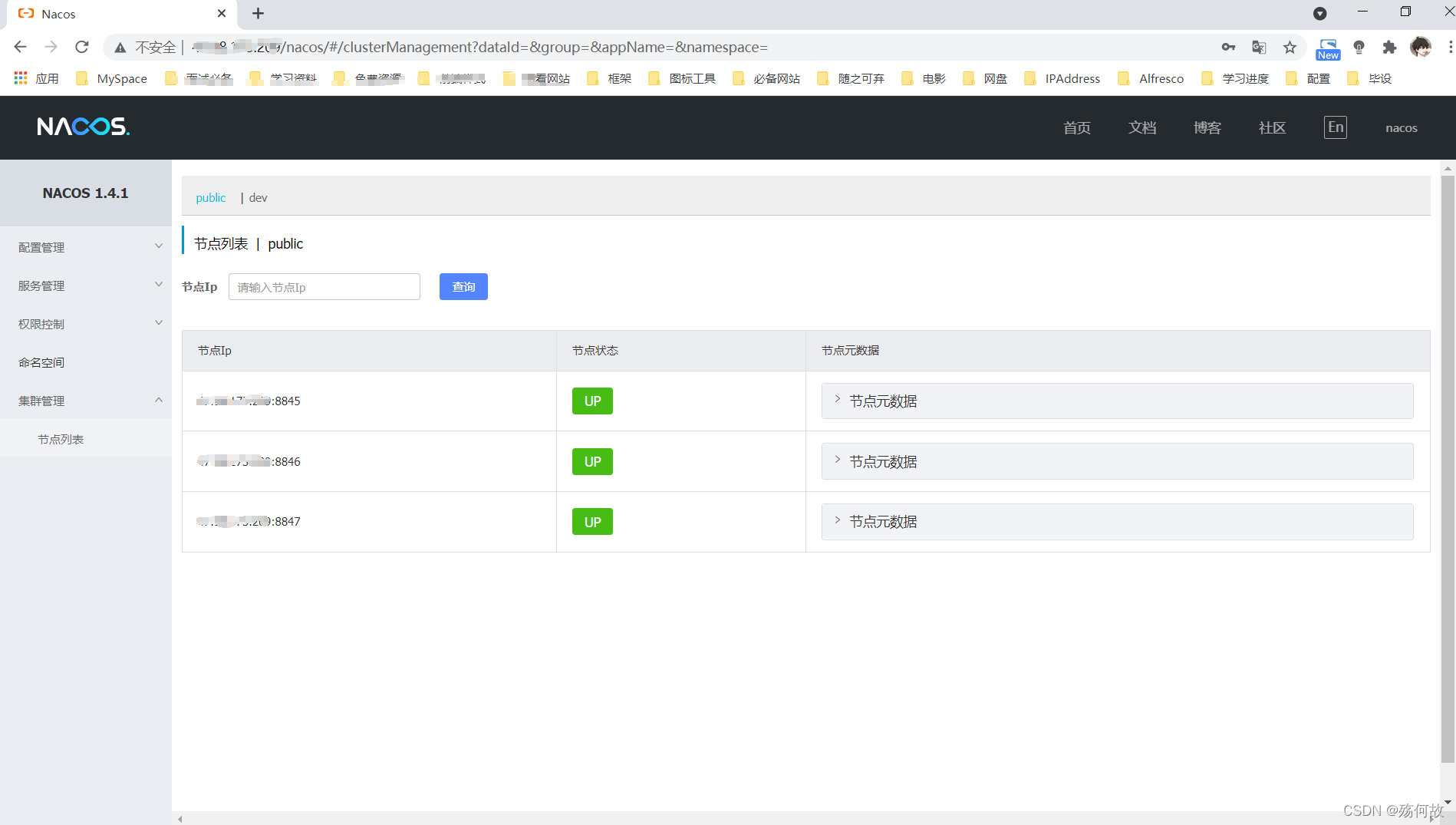Viewport: 1456px width, 825px height.
Task: Click the UP status of the 8846 node
Action: click(x=592, y=461)
